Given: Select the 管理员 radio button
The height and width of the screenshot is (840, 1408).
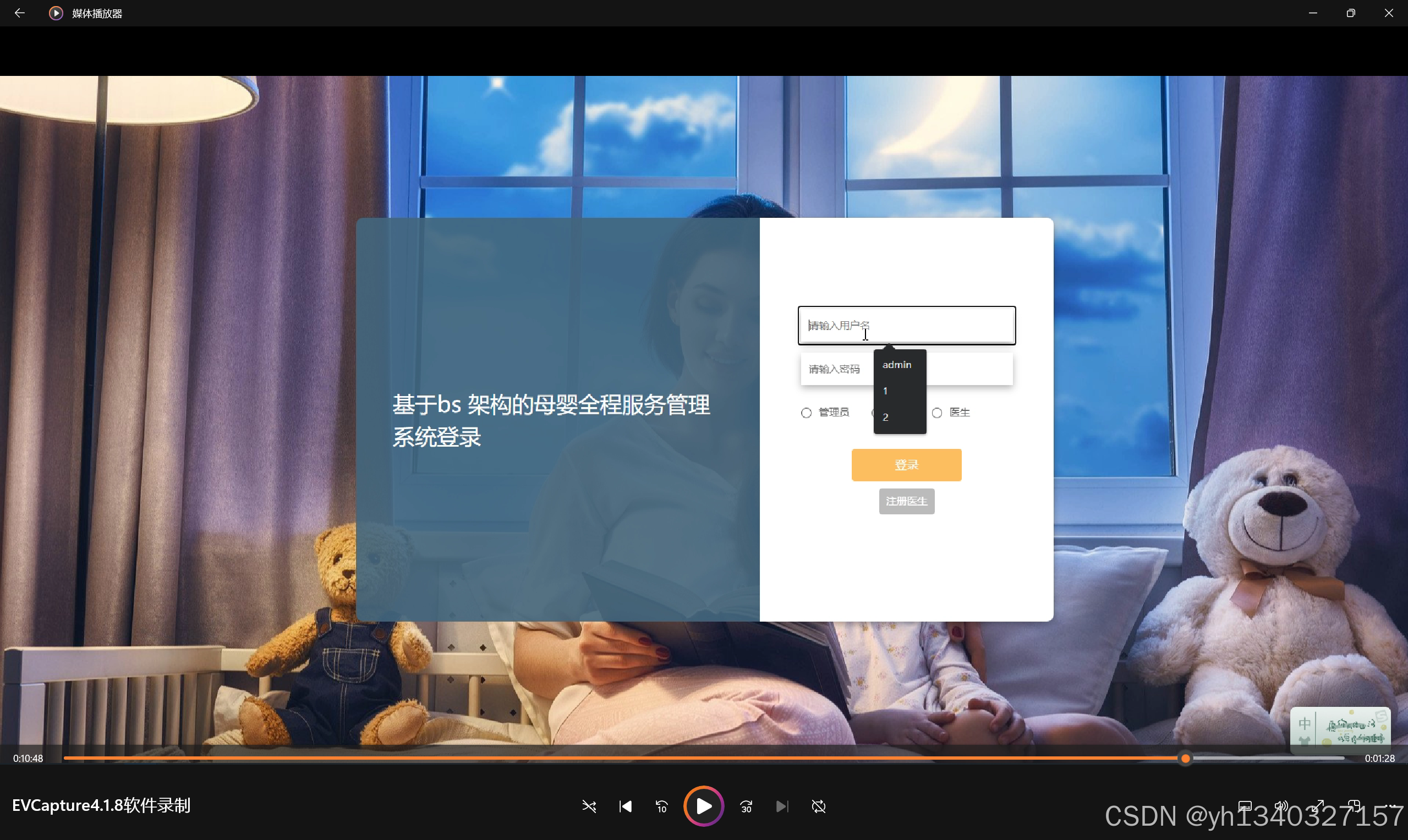Looking at the screenshot, I should tap(806, 413).
